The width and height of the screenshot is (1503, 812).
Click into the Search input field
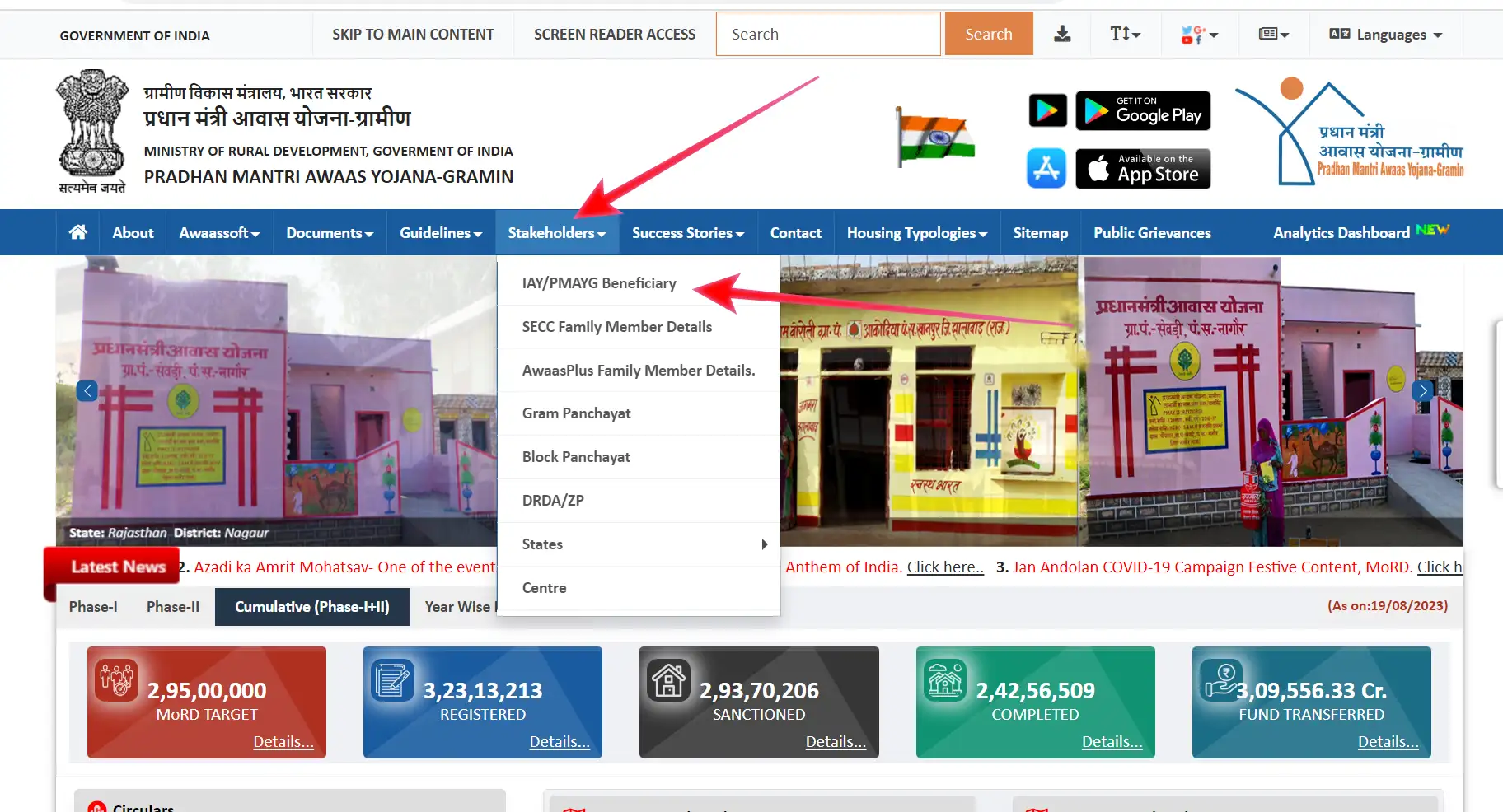(x=828, y=34)
